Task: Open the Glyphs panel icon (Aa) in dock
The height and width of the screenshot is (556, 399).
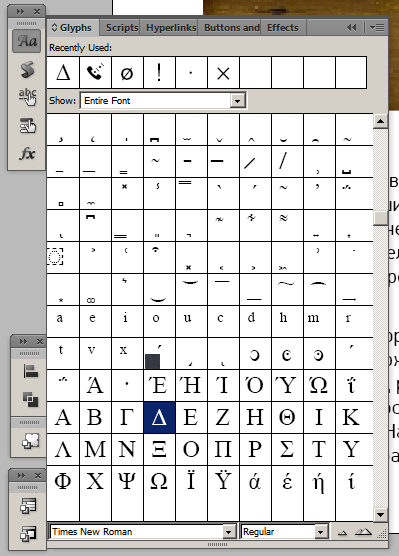Action: [x=27, y=41]
